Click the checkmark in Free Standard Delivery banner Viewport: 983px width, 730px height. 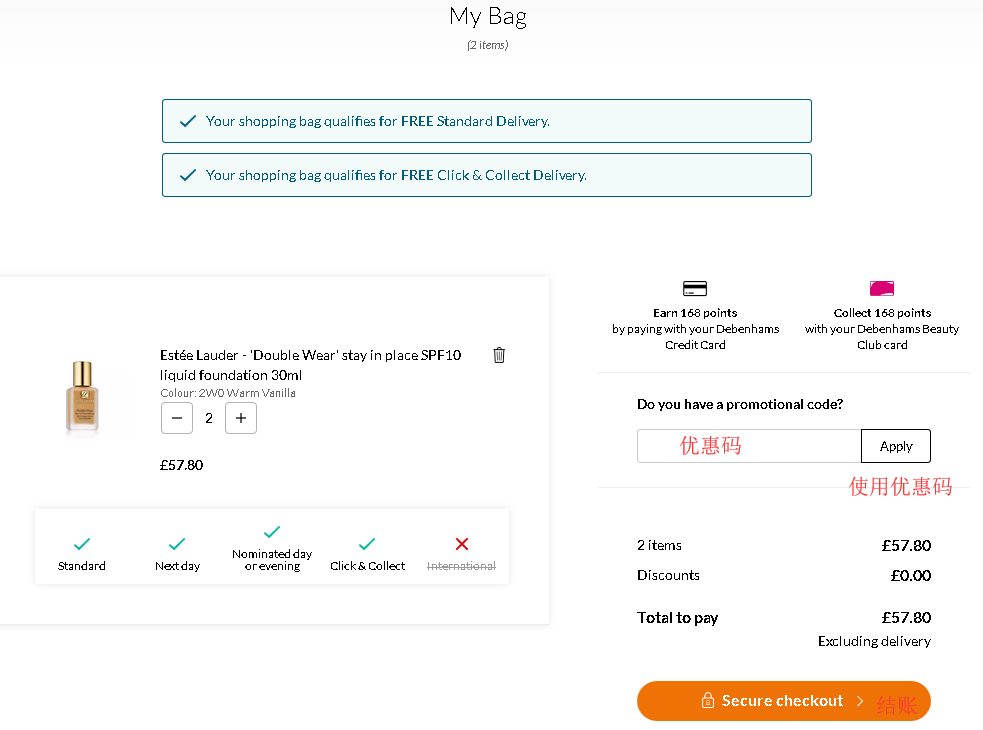[187, 121]
